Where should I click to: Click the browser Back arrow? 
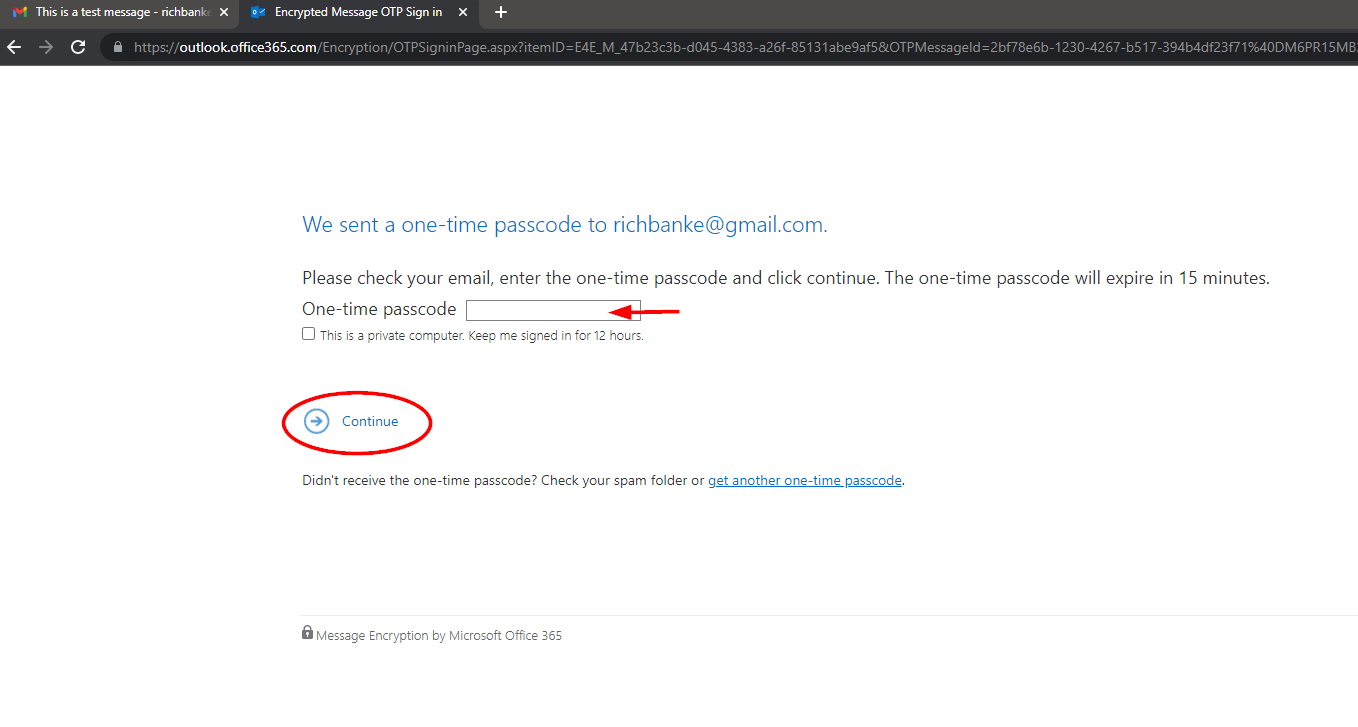pos(14,47)
